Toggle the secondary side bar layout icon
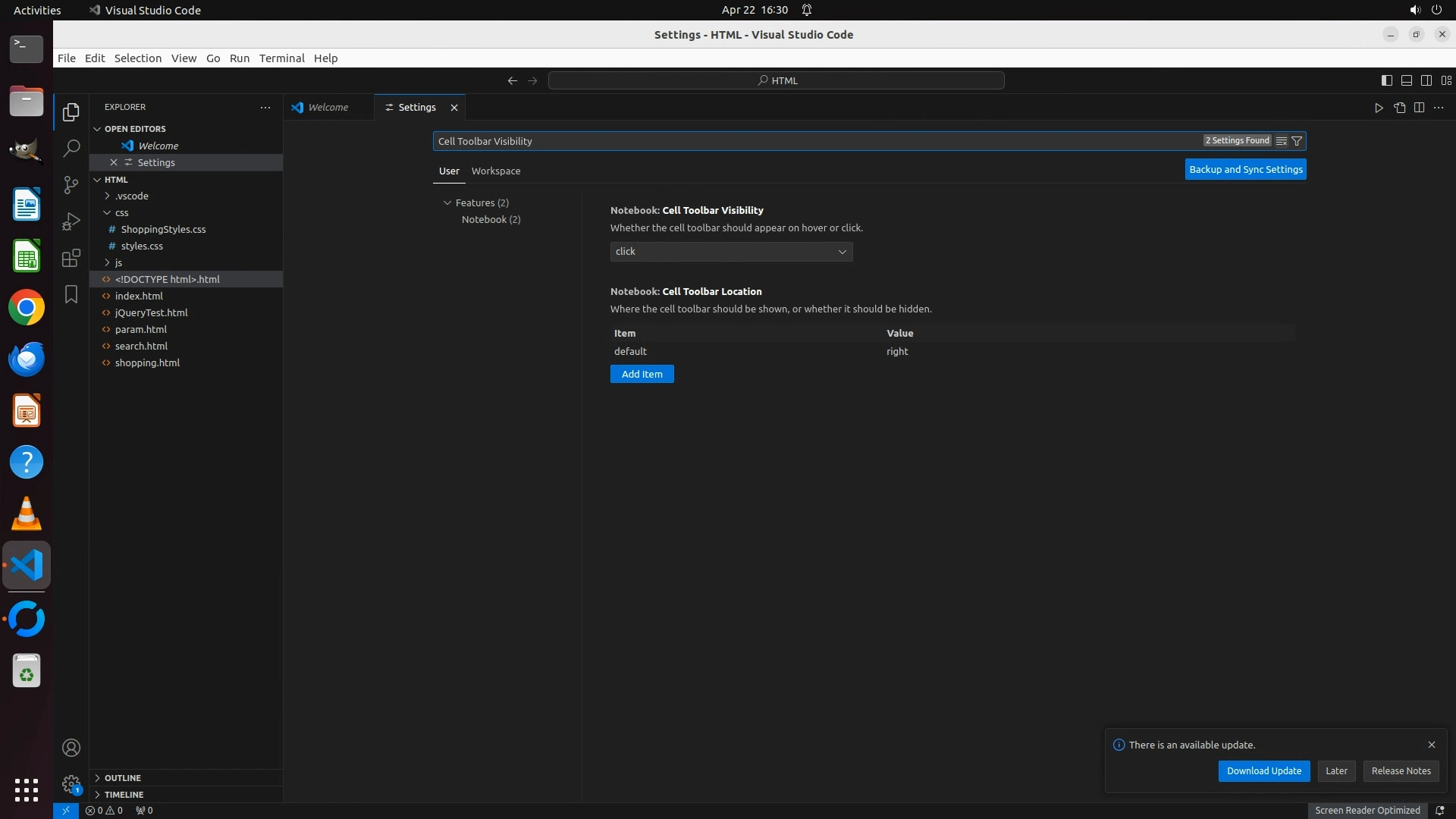The height and width of the screenshot is (819, 1456). click(1426, 80)
